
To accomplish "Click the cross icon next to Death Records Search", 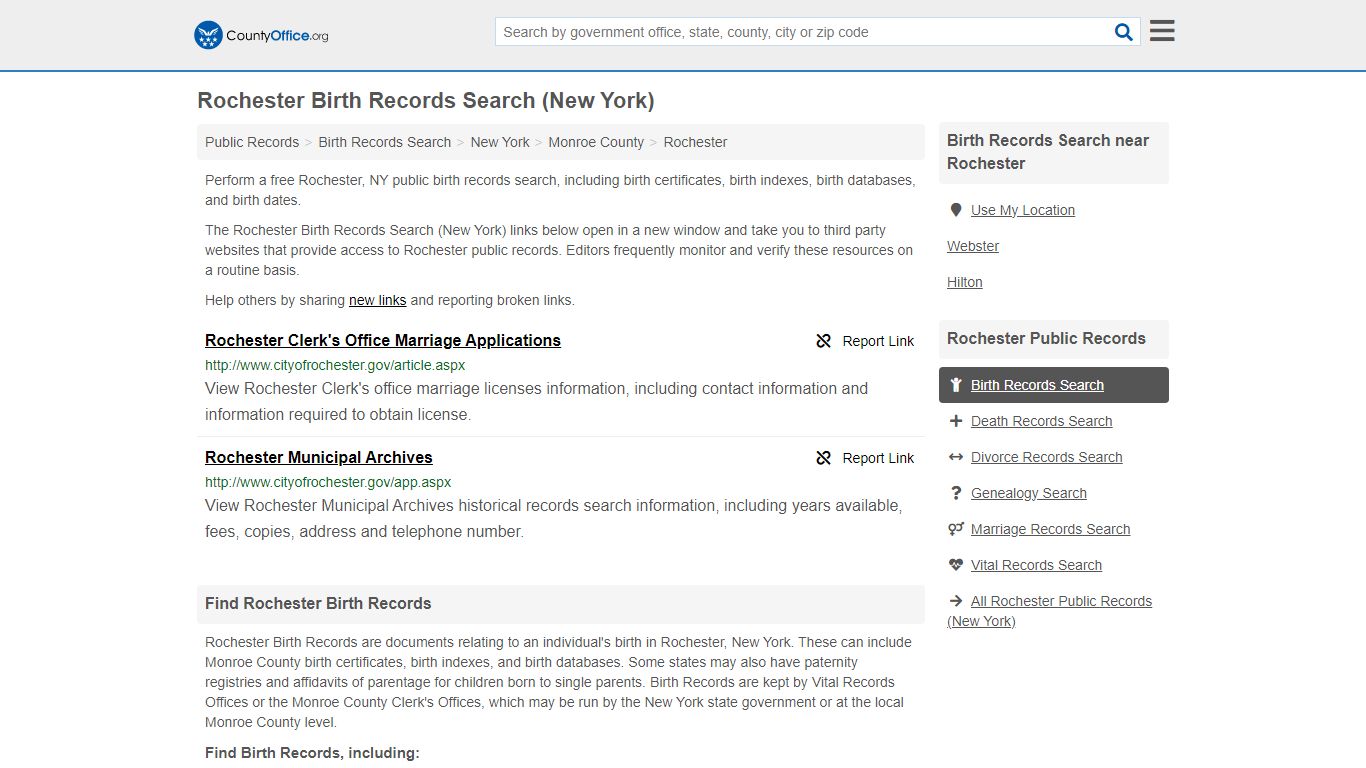I will pyautogui.click(x=956, y=421).
